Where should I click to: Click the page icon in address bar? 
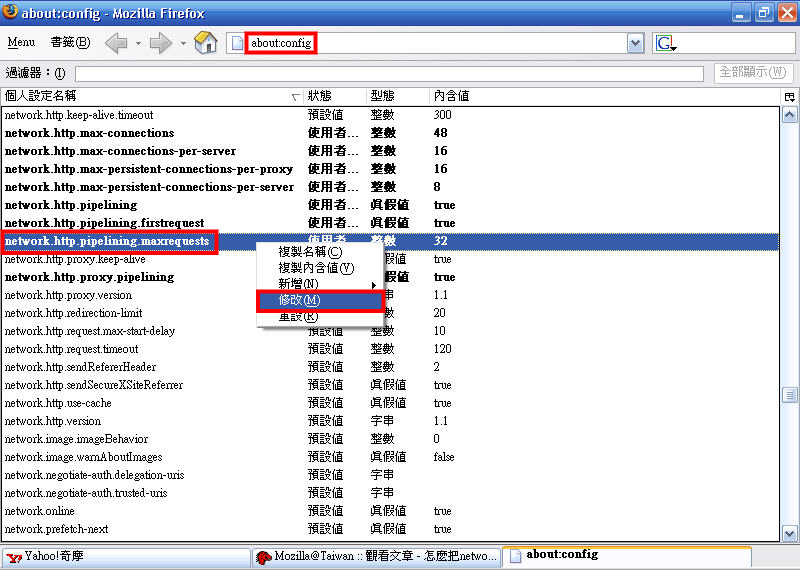tap(237, 43)
